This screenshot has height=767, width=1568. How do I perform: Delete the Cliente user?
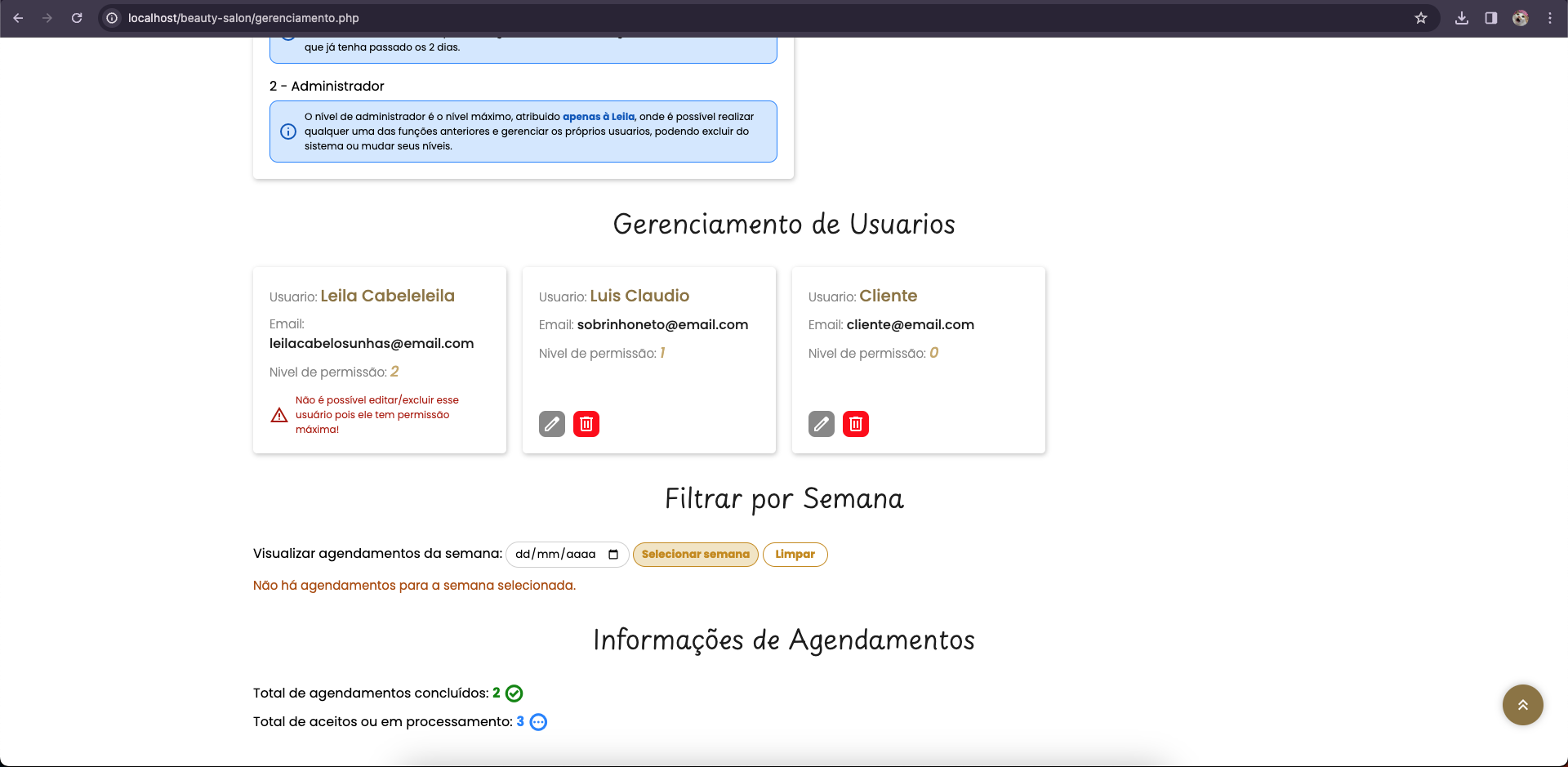click(856, 424)
